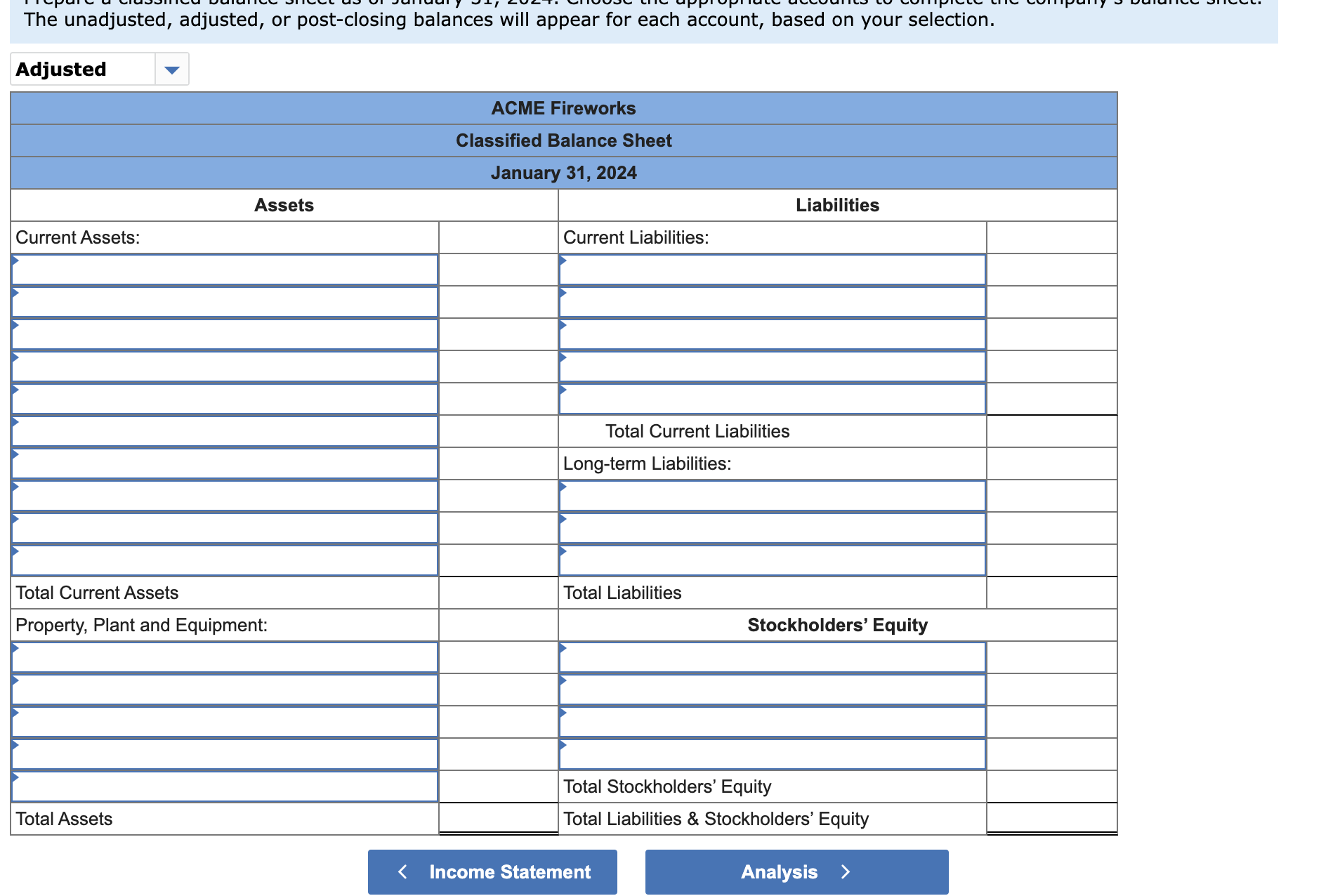Image resolution: width=1340 pixels, height=896 pixels.
Task: Open account dropdown directly above Total Assets
Action: 225,786
